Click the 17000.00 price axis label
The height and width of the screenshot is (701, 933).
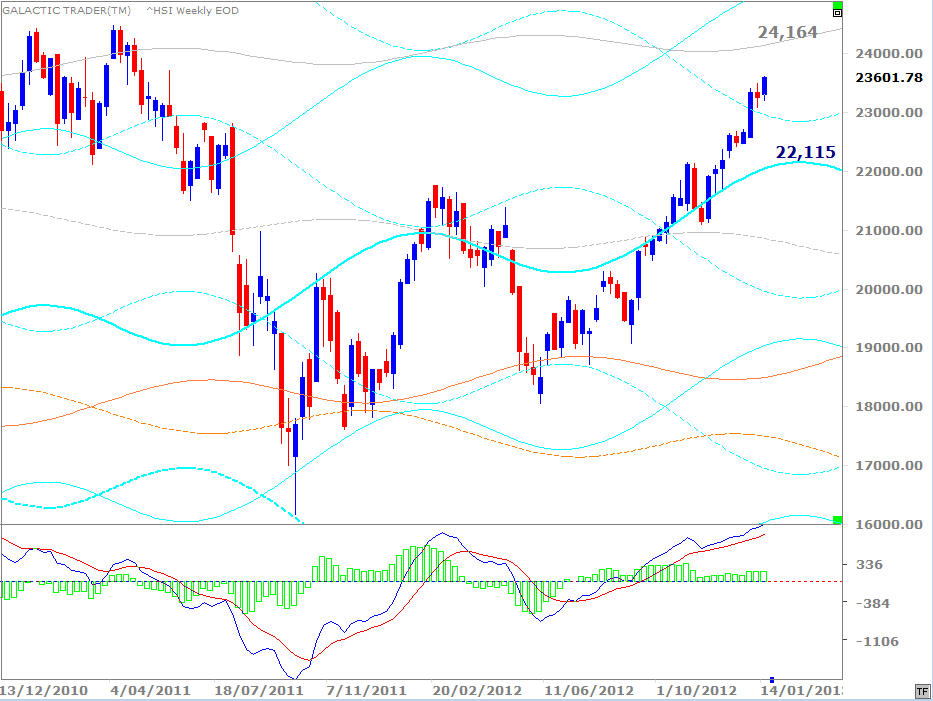[889, 465]
